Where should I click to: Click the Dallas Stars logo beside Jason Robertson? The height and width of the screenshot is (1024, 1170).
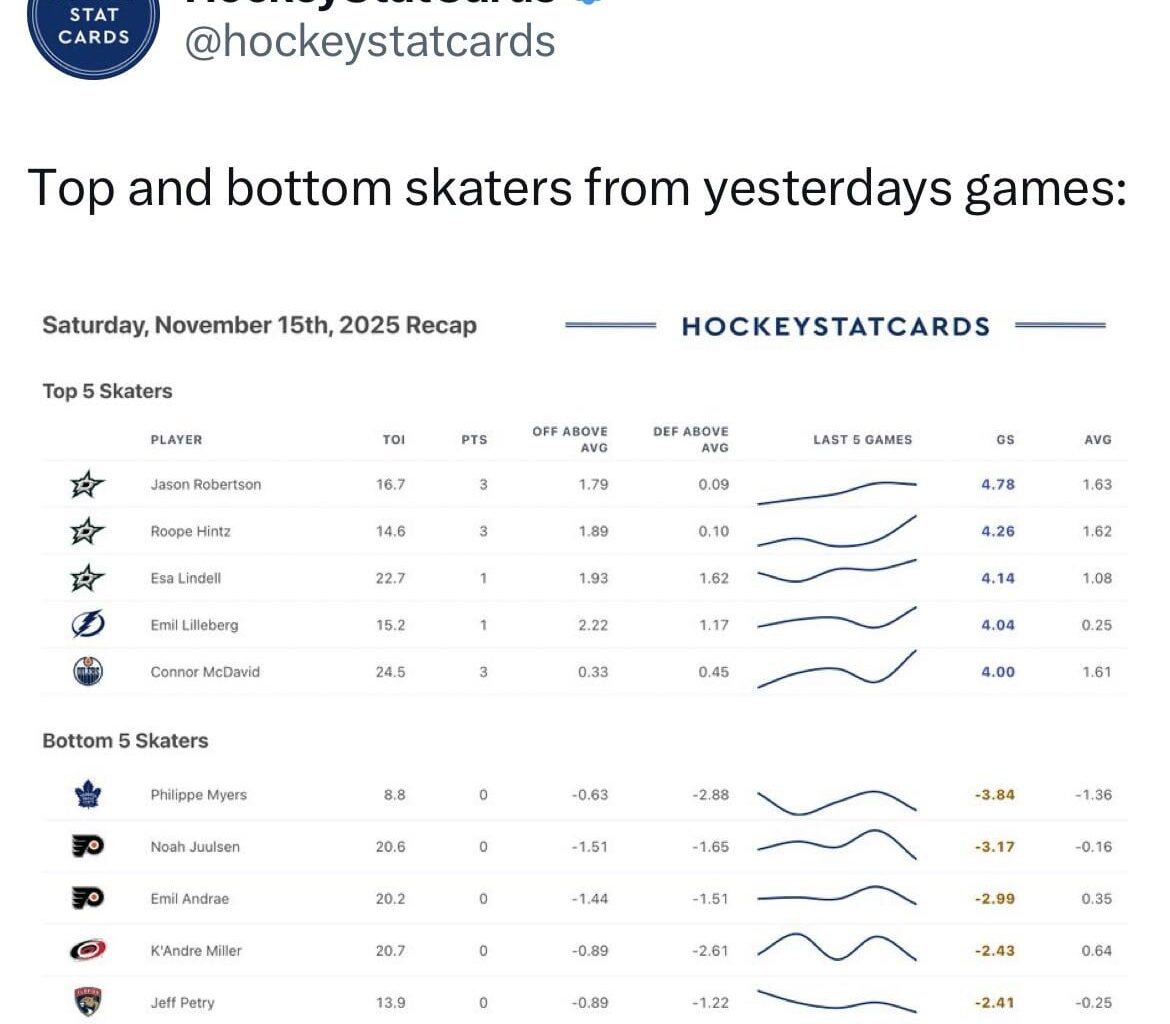pos(88,485)
